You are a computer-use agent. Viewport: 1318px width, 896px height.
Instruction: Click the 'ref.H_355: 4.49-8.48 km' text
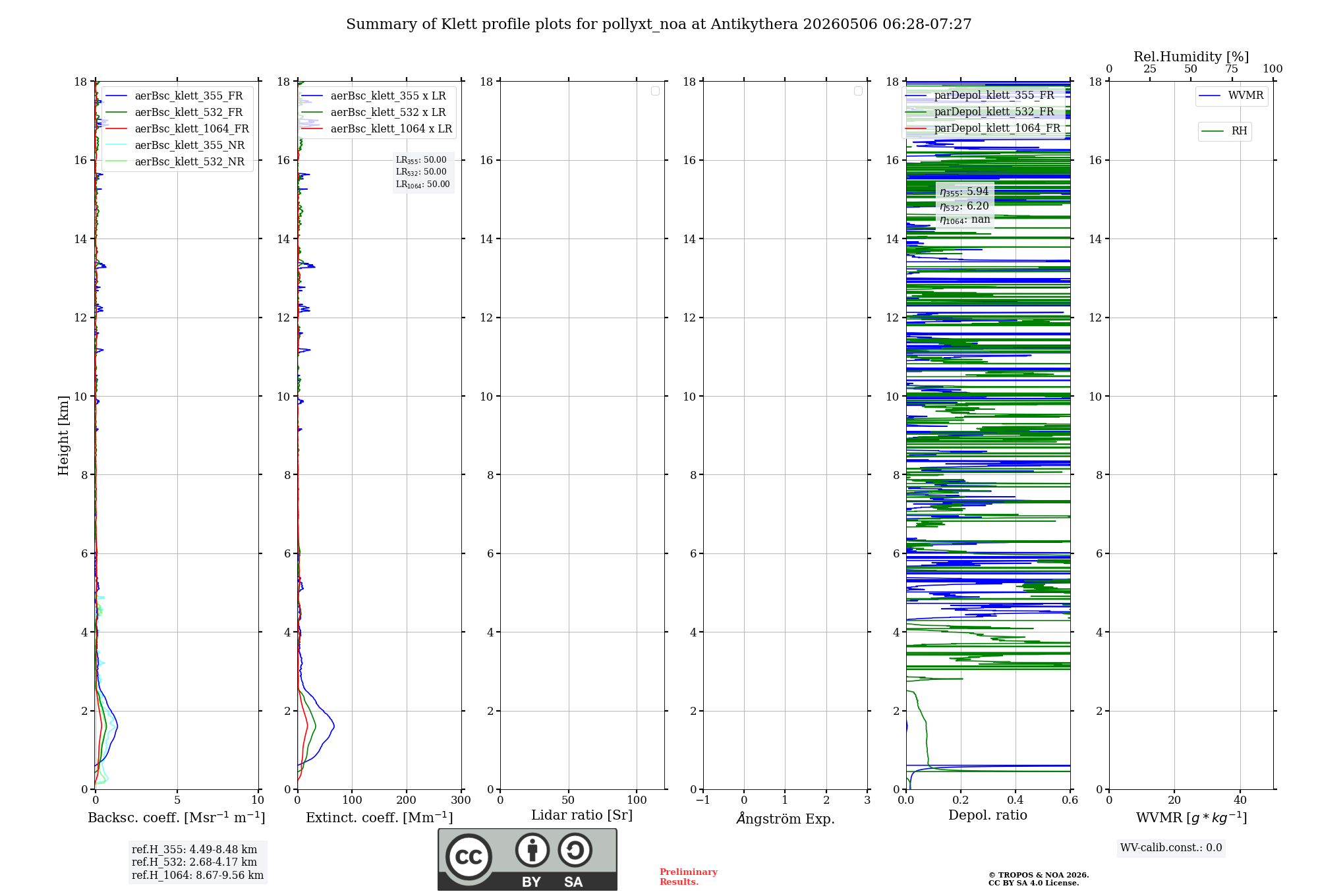[x=194, y=850]
